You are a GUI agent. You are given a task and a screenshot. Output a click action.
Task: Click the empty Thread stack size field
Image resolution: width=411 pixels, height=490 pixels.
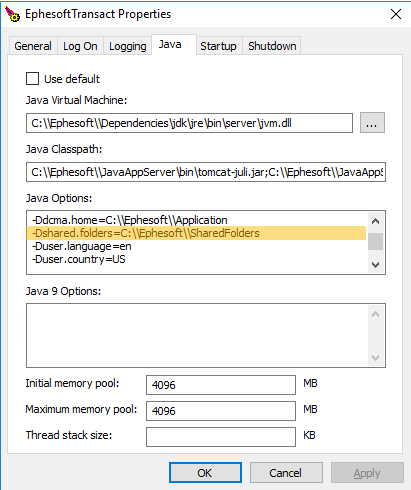pos(221,437)
